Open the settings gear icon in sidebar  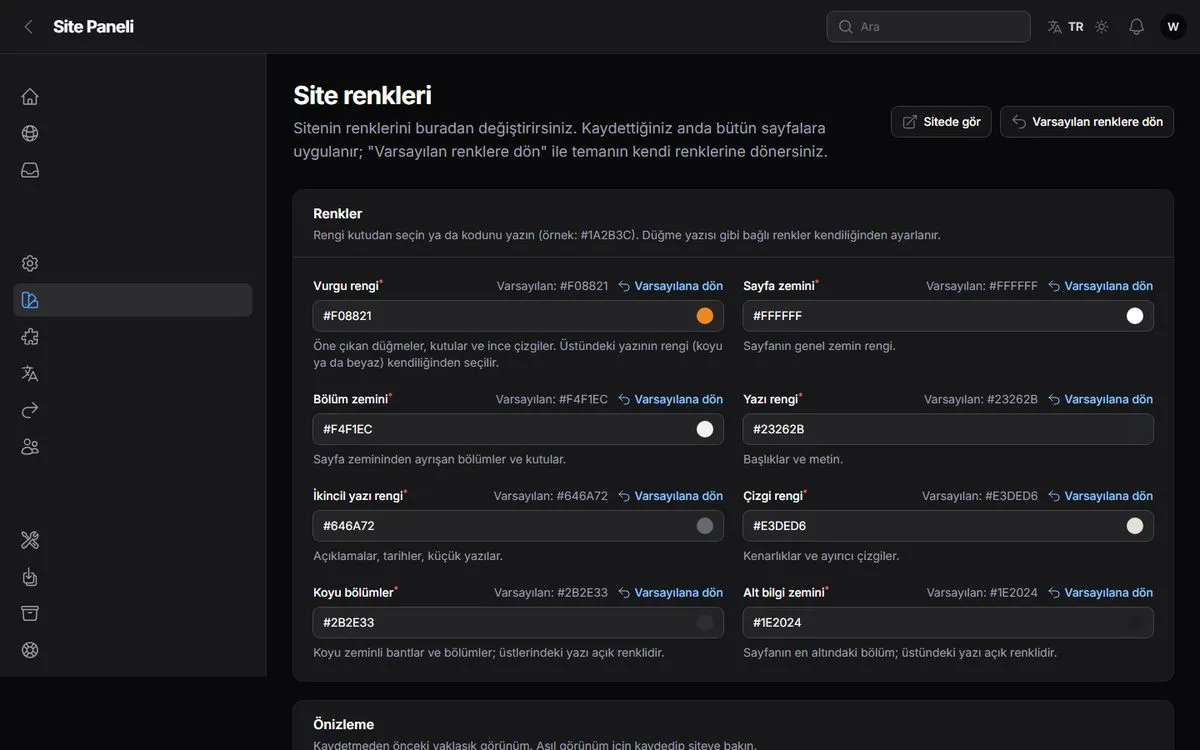click(30, 263)
